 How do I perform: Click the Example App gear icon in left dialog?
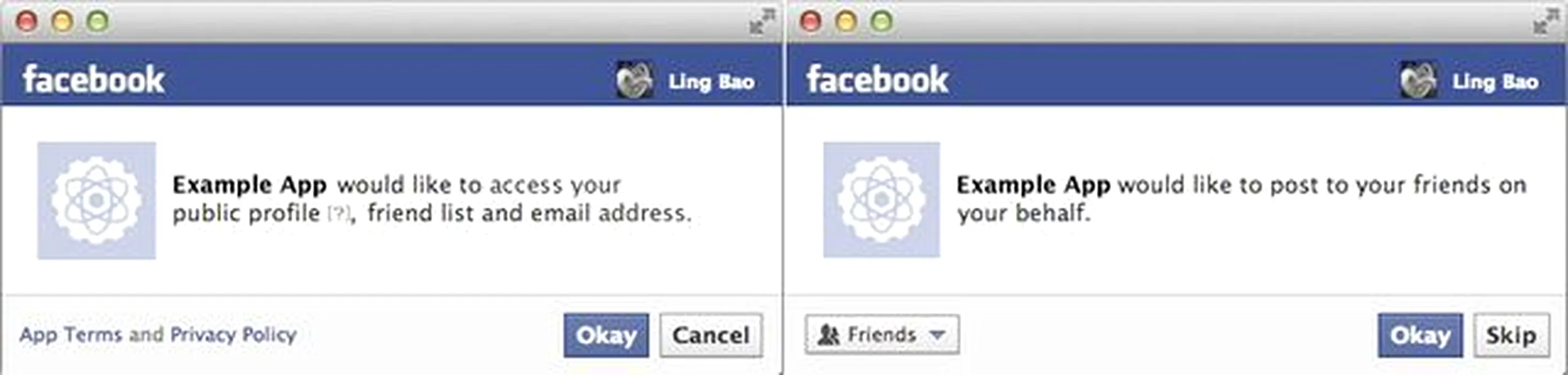tap(97, 200)
